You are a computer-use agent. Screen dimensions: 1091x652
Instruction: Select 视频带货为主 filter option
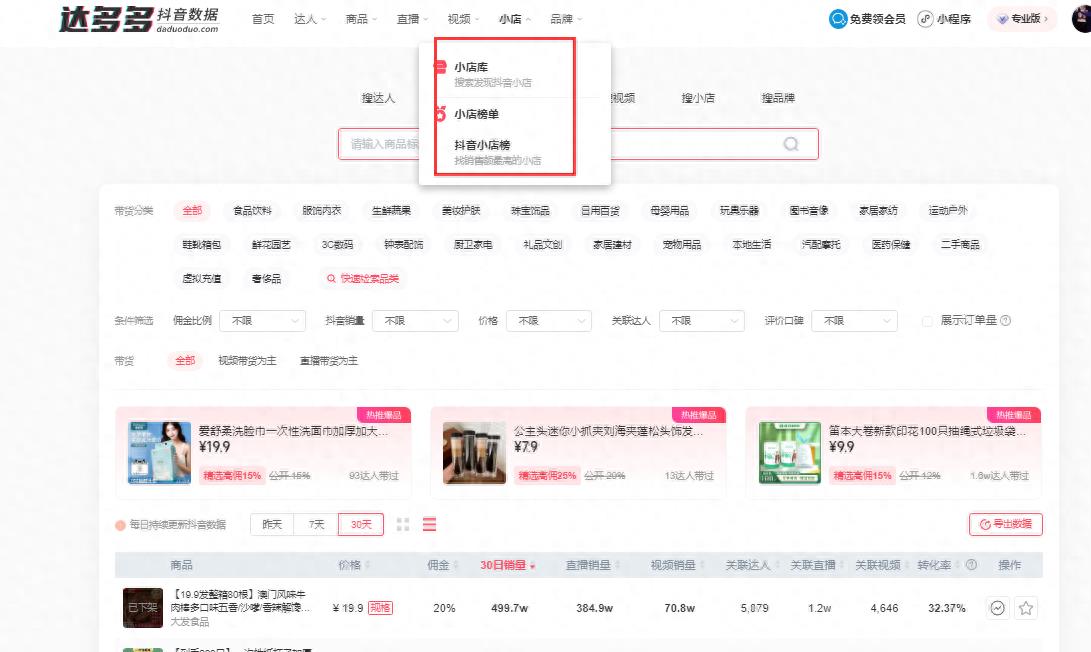247,360
